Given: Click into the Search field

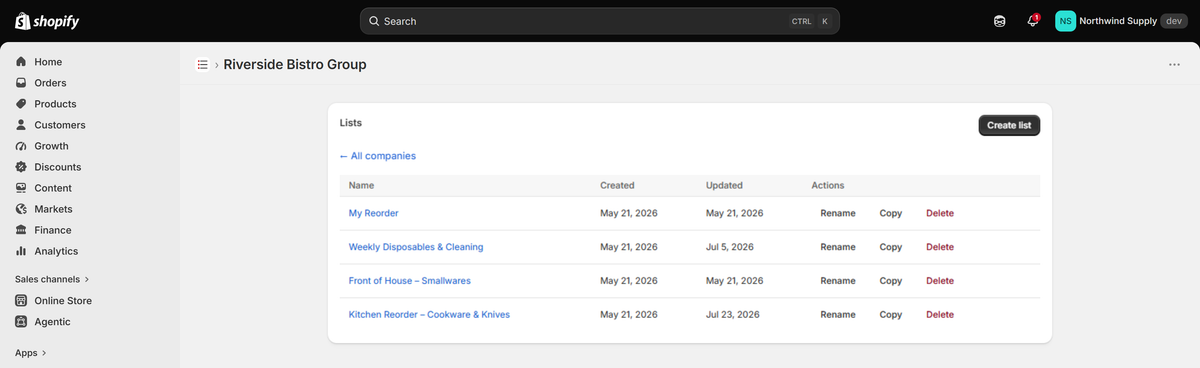Looking at the screenshot, I should [600, 21].
